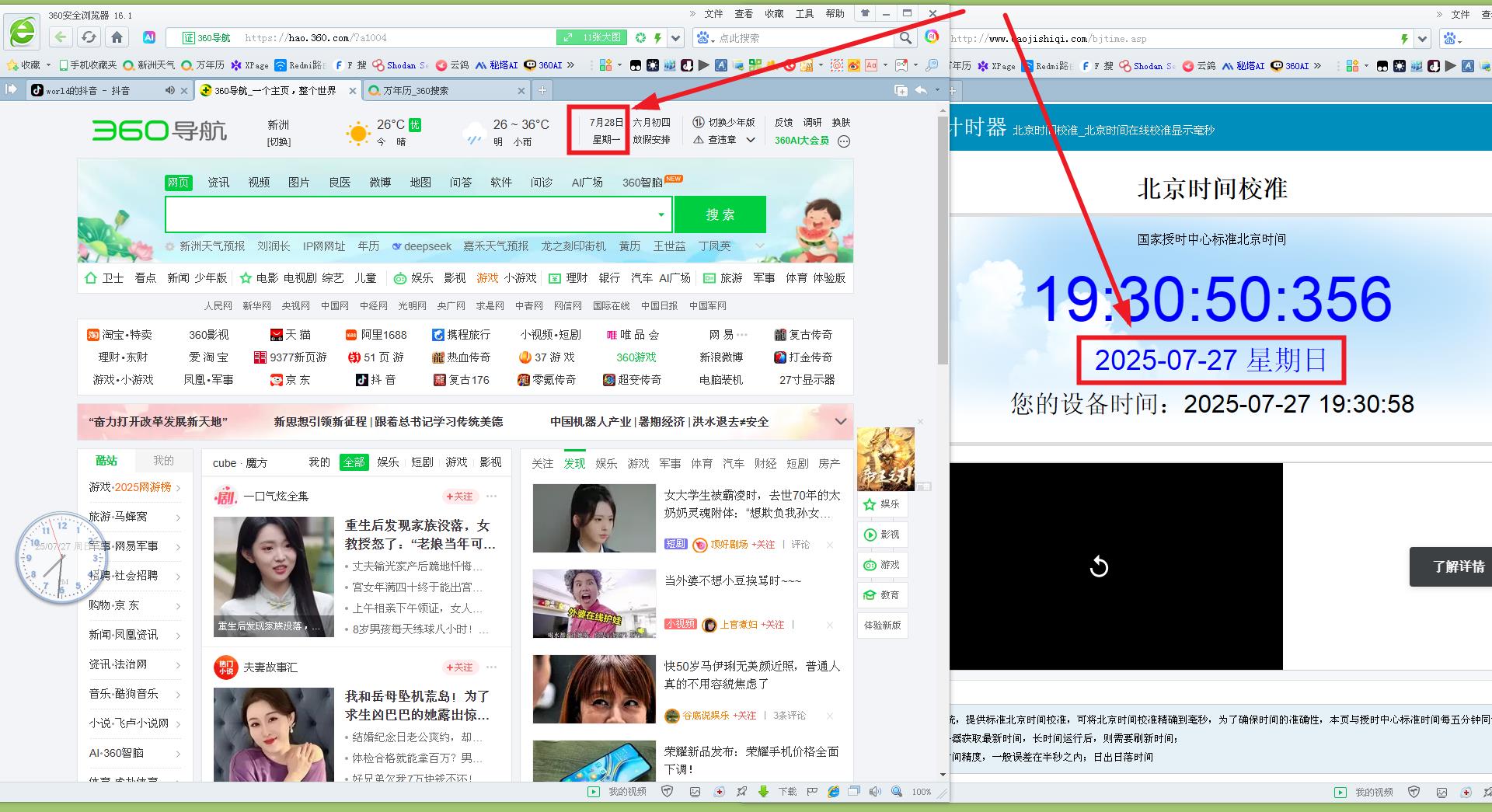Viewport: 1492px width, 812px height.
Task: Expand the 游戏·2025网游榜 sidebar arrow
Action: 178,488
